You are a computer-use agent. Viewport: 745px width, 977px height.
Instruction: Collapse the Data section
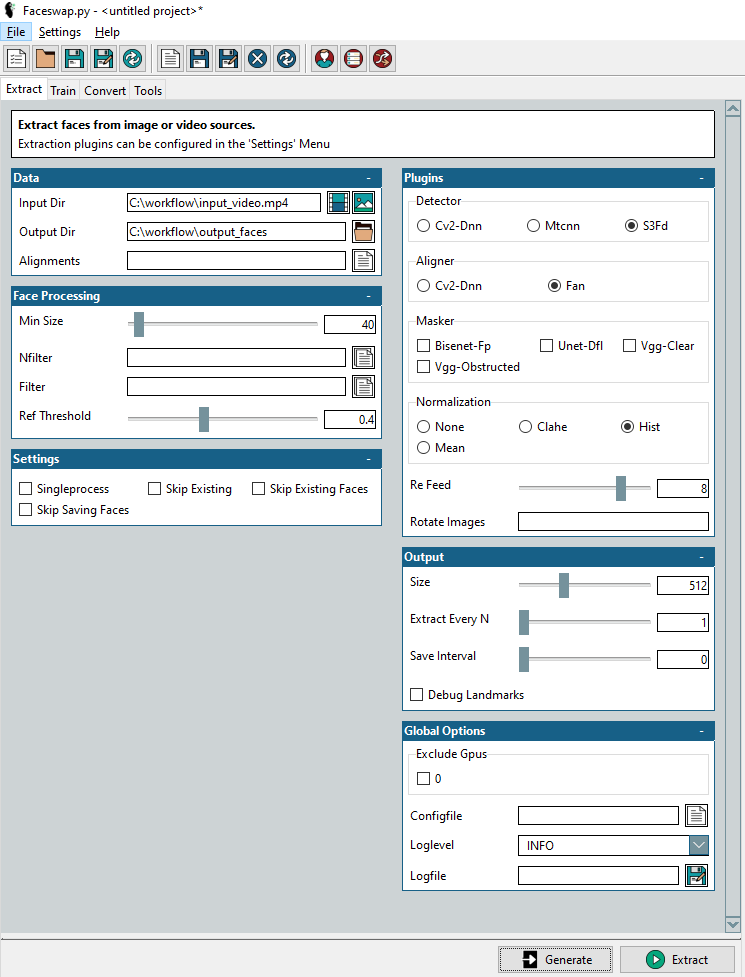[x=369, y=178]
